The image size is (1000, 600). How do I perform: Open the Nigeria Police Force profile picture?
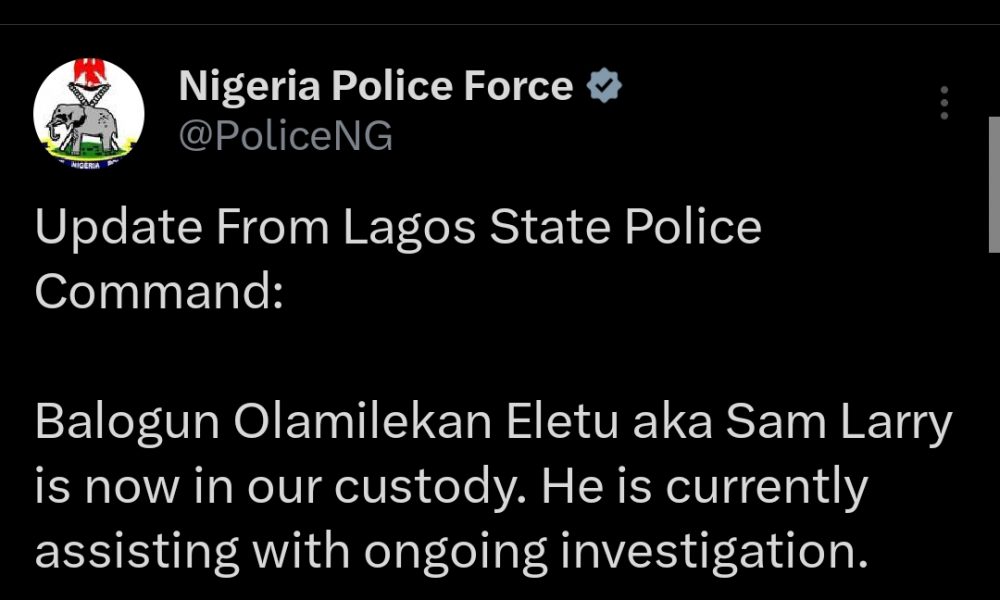[89, 114]
